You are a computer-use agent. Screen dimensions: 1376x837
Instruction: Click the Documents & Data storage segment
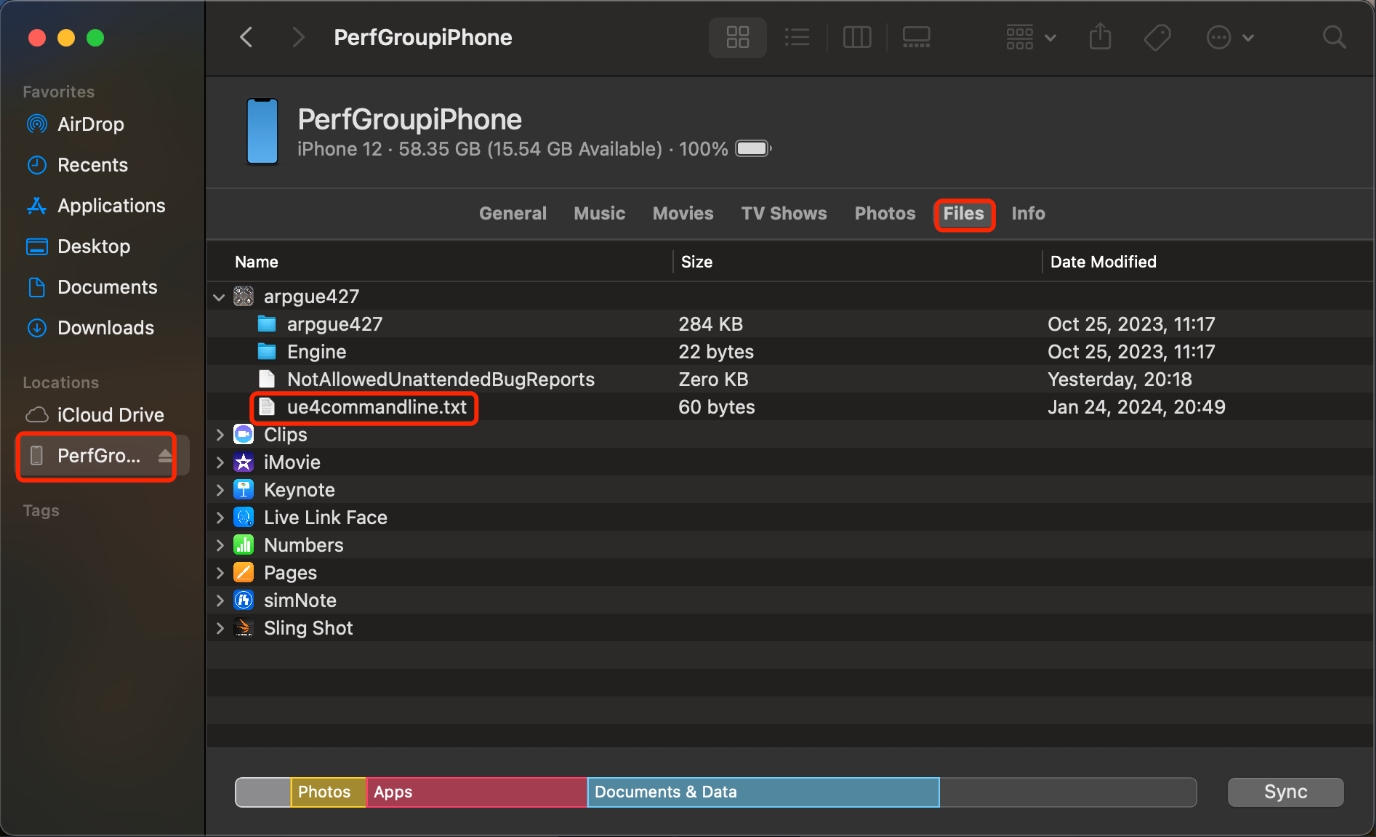coord(762,792)
